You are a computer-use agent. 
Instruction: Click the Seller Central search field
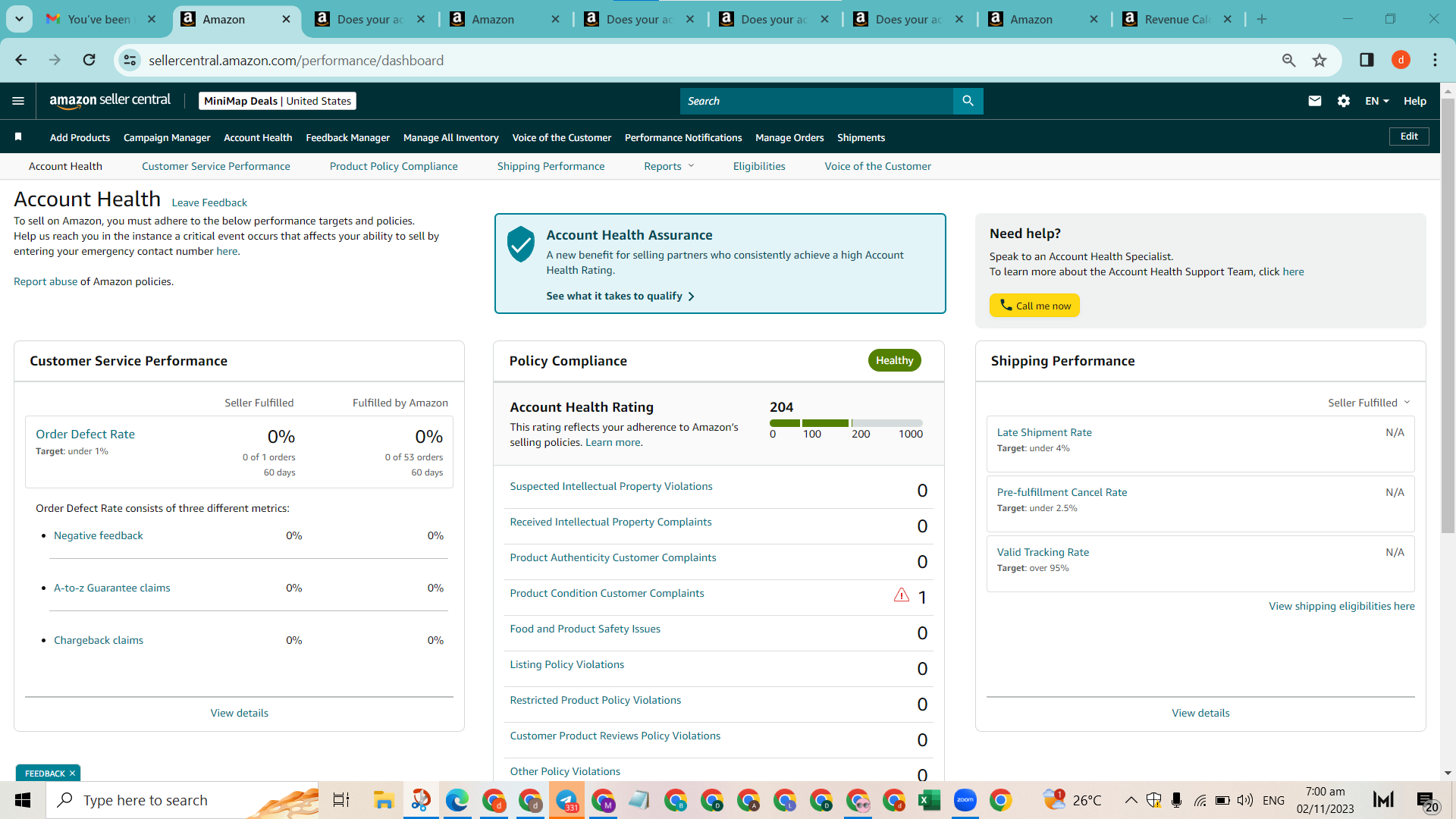[816, 101]
